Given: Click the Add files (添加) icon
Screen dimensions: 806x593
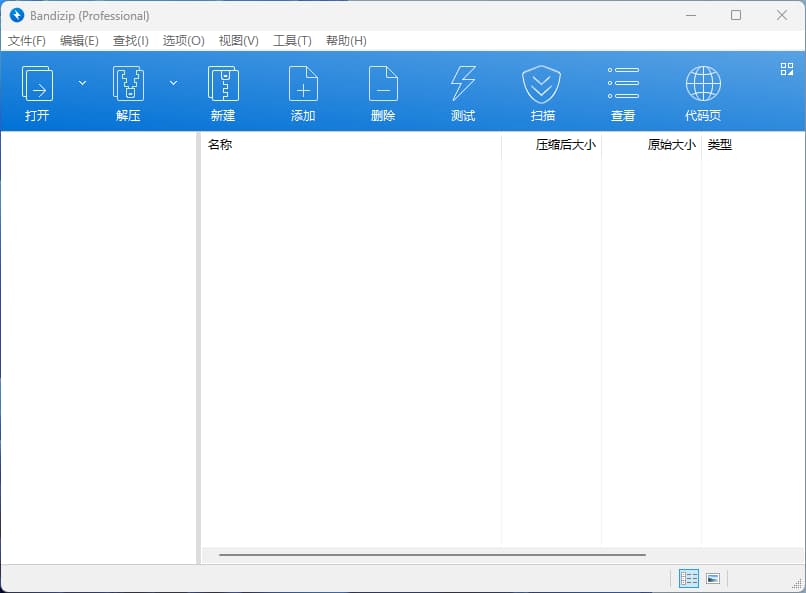Looking at the screenshot, I should (x=303, y=85).
